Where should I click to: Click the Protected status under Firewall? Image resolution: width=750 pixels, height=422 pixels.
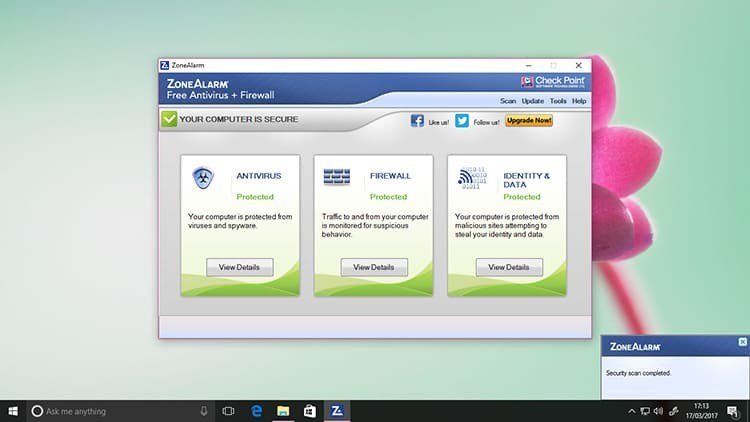click(388, 197)
